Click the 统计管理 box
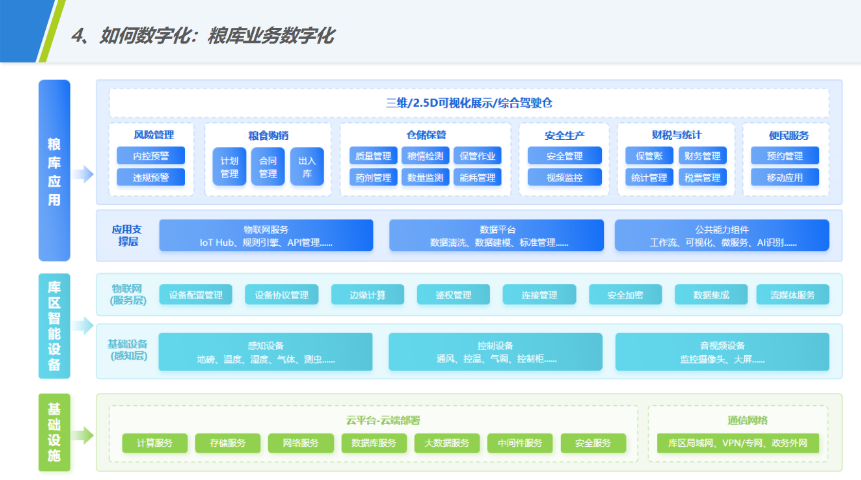The width and height of the screenshot is (861, 480). pos(649,177)
